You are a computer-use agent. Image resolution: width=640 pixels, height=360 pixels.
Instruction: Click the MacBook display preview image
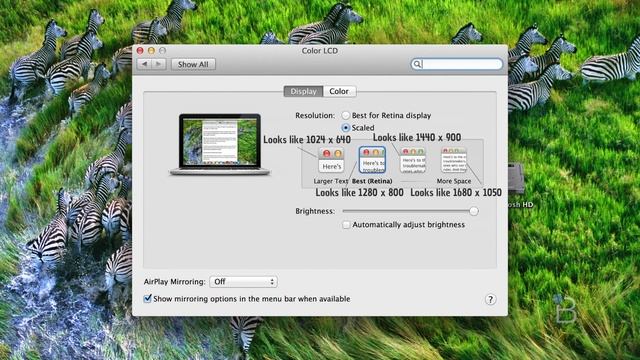(x=220, y=144)
